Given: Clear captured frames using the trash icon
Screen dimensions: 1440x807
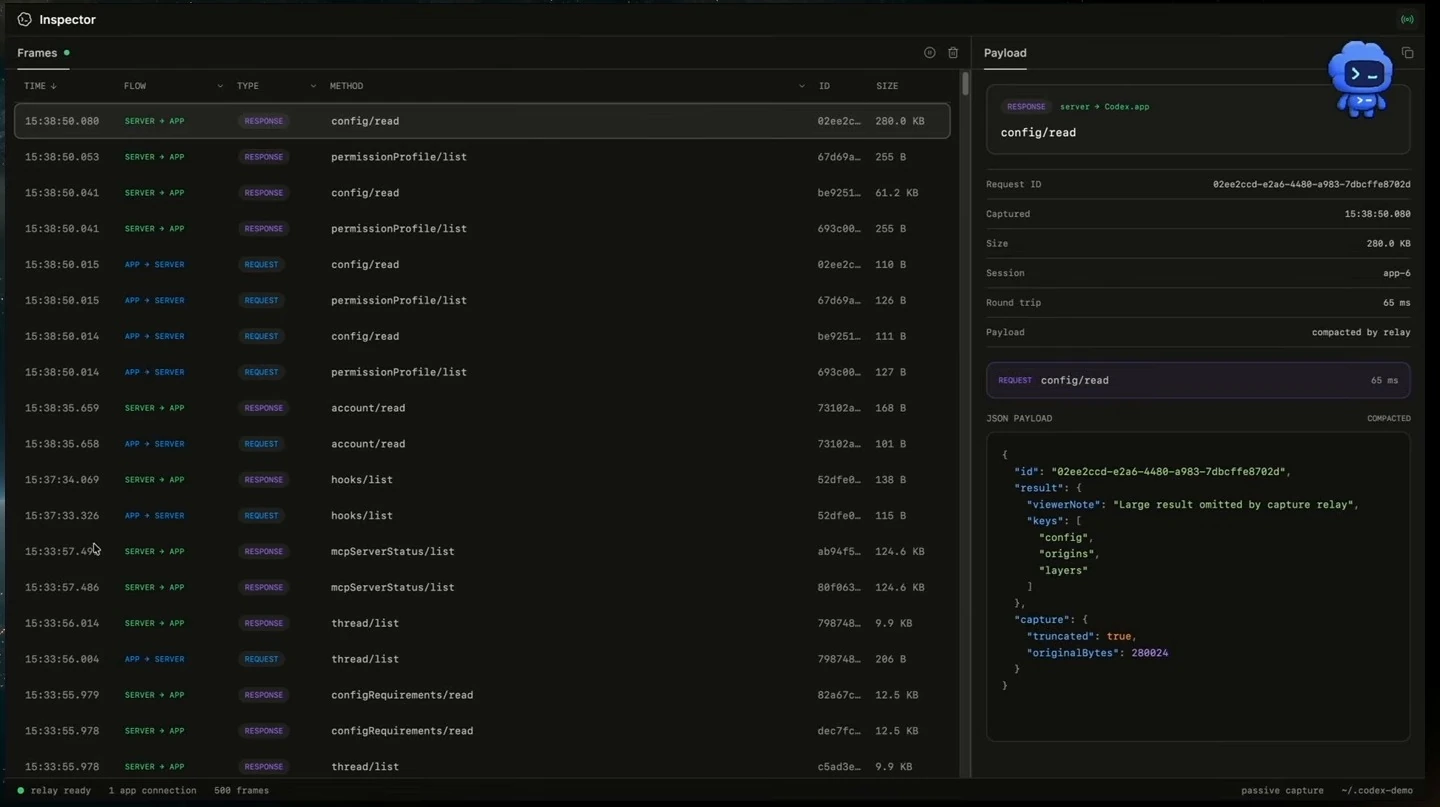Looking at the screenshot, I should tap(953, 53).
